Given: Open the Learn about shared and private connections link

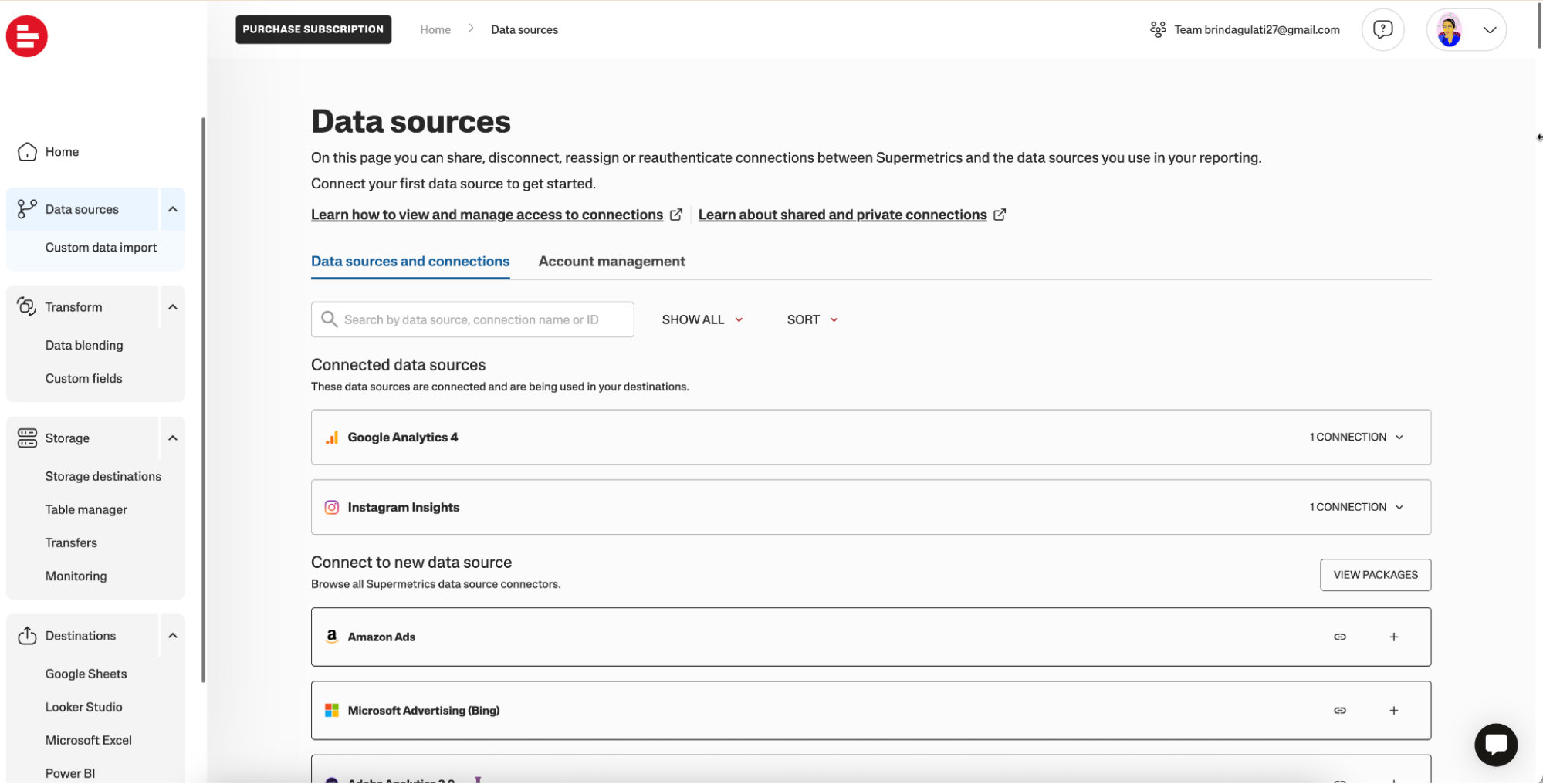Looking at the screenshot, I should point(841,215).
